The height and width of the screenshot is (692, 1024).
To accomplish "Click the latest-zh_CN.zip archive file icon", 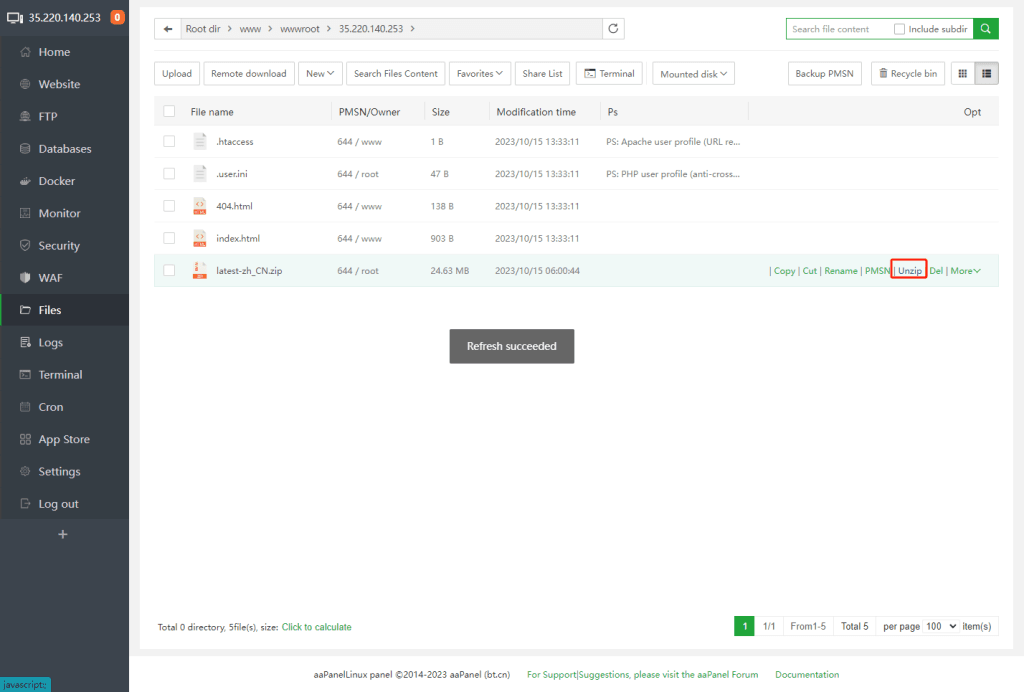I will (200, 270).
